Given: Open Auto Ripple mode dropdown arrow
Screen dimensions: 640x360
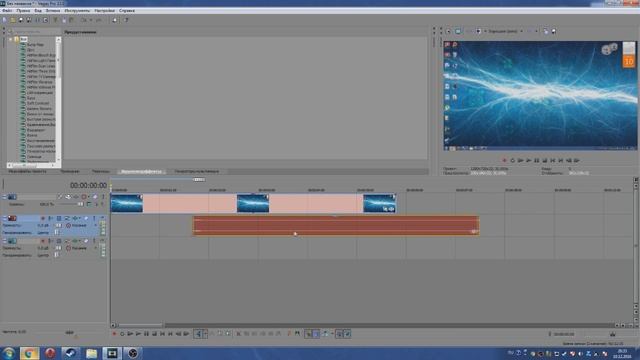Looking at the screenshot, I should pos(332,334).
